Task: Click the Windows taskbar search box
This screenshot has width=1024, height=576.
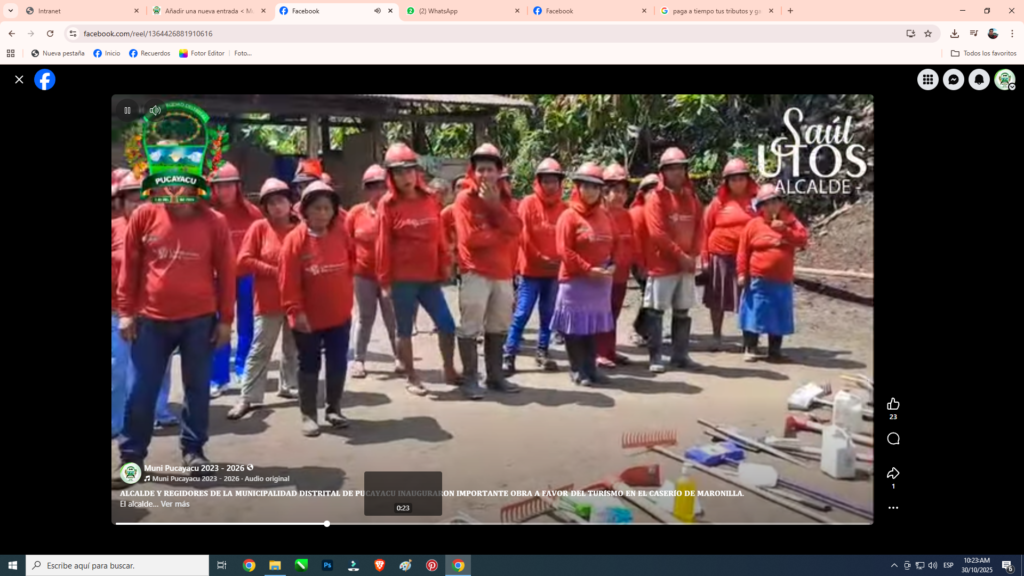Action: coord(117,565)
